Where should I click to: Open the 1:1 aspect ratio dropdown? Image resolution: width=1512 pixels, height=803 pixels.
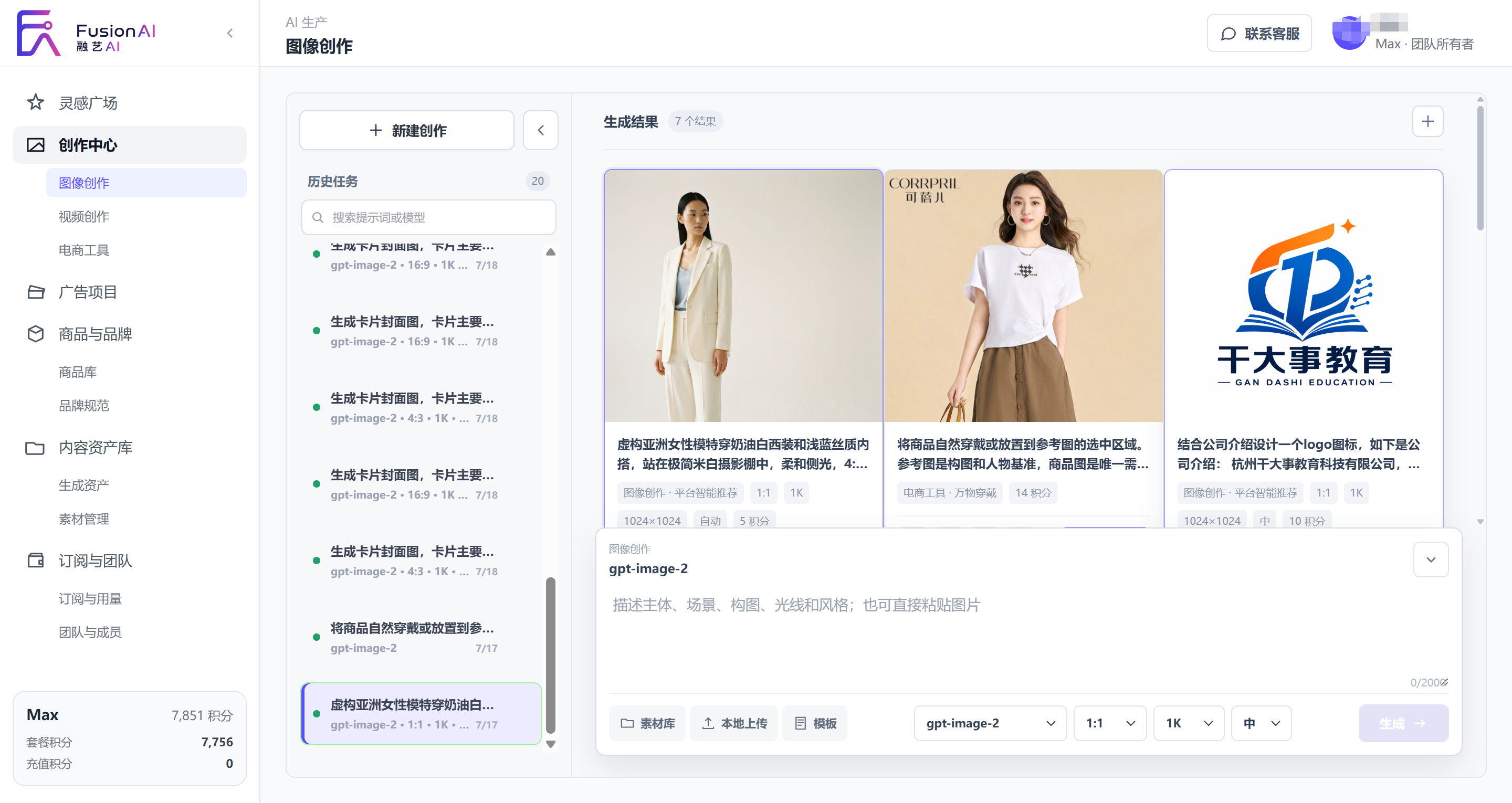[1110, 723]
